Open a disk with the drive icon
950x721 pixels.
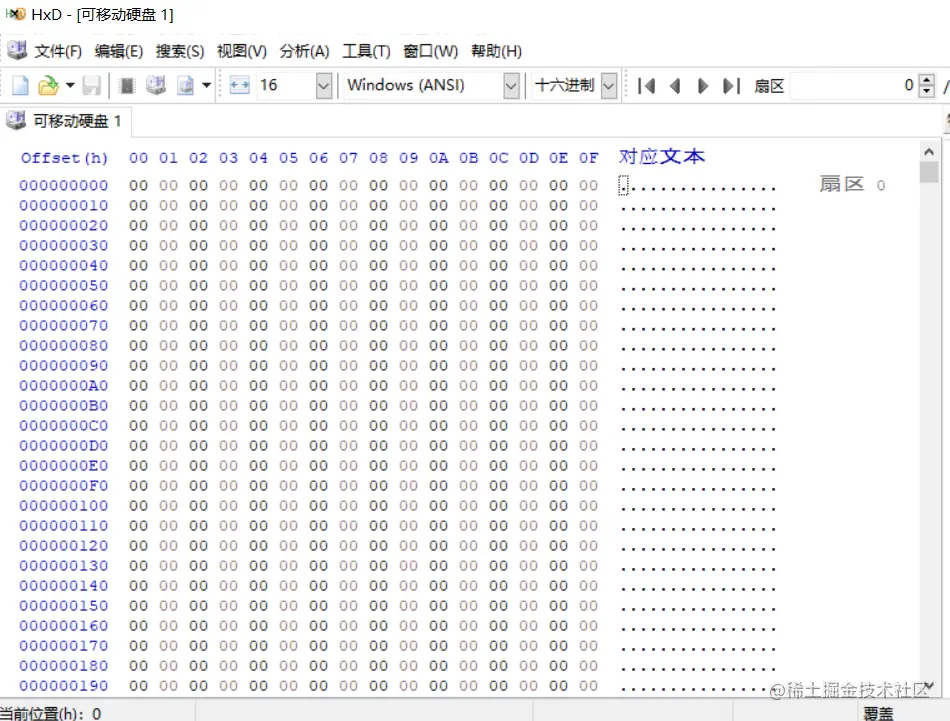156,85
